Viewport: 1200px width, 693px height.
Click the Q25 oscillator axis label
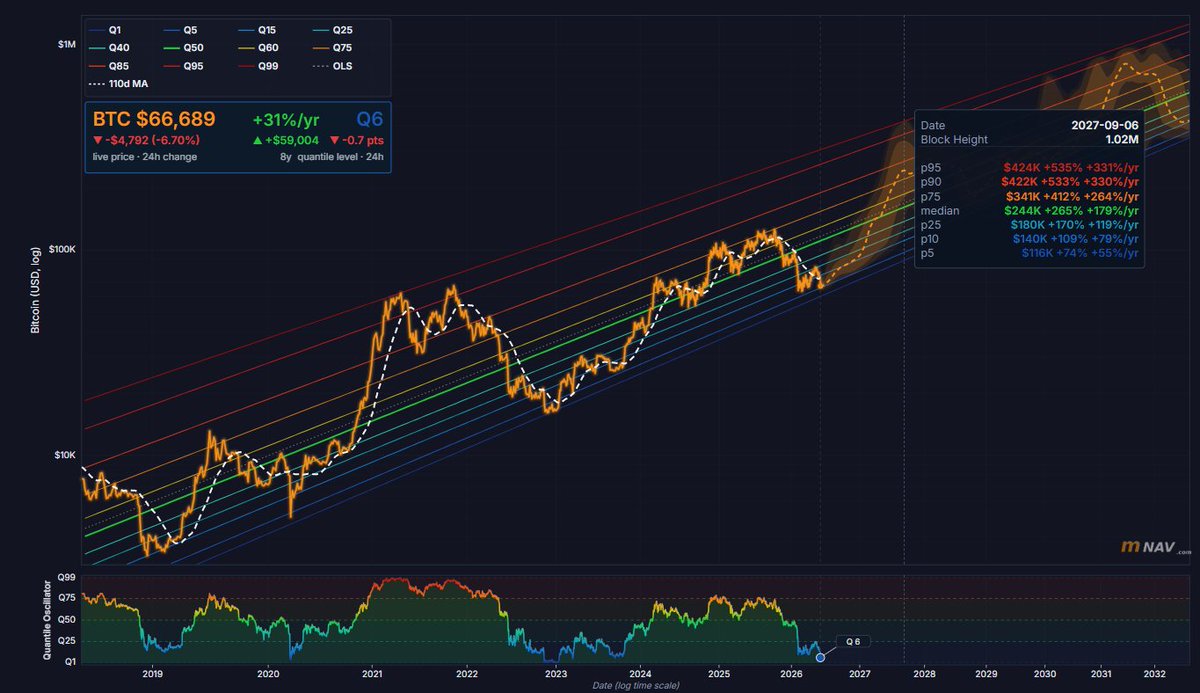click(x=67, y=641)
